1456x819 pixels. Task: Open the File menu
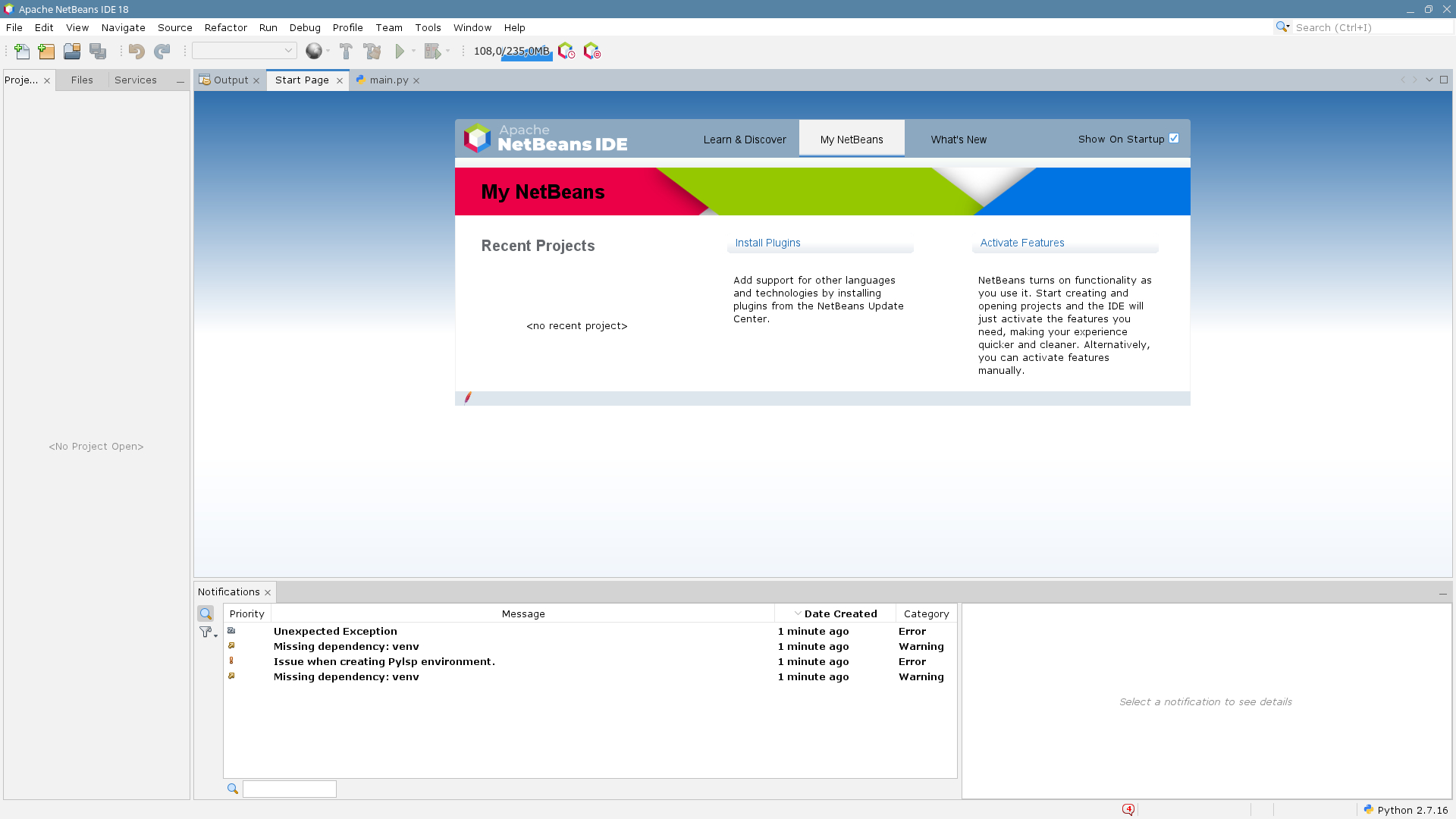14,27
